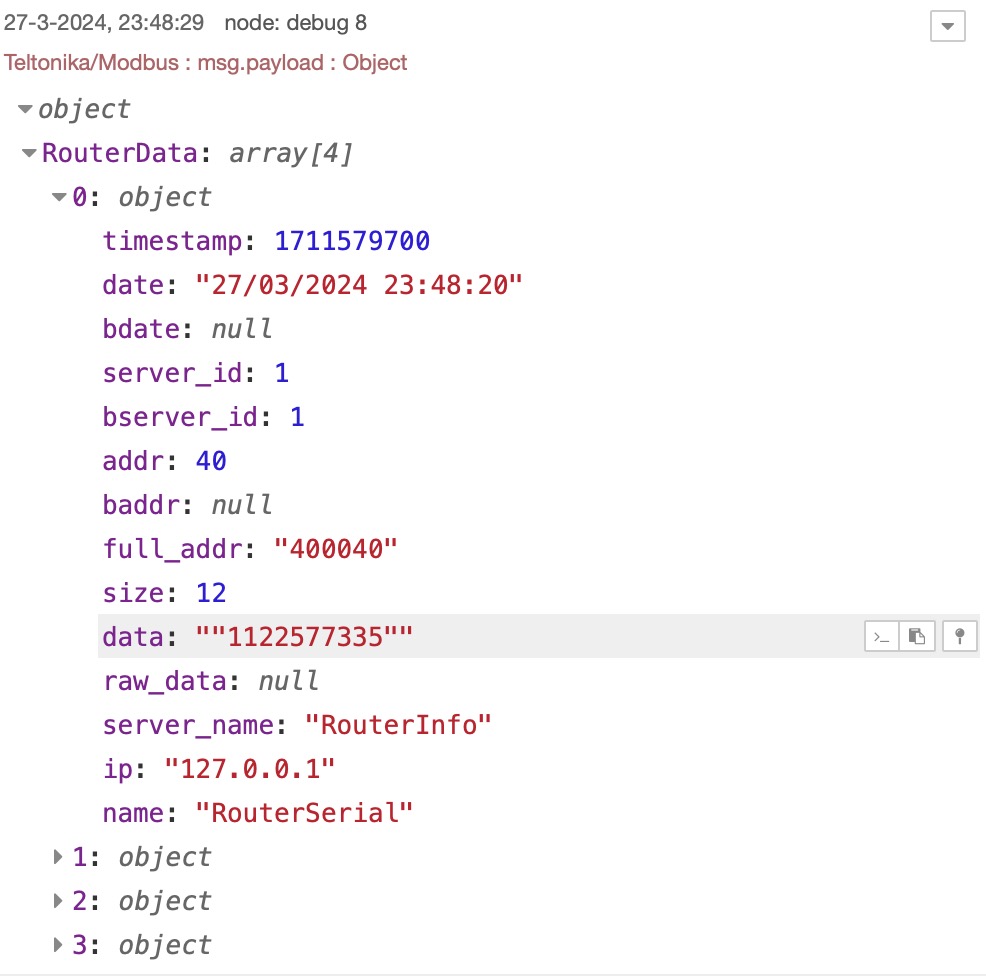The image size is (986, 976).
Task: Select the full_addr string "400040"
Action: pyautogui.click(x=336, y=549)
